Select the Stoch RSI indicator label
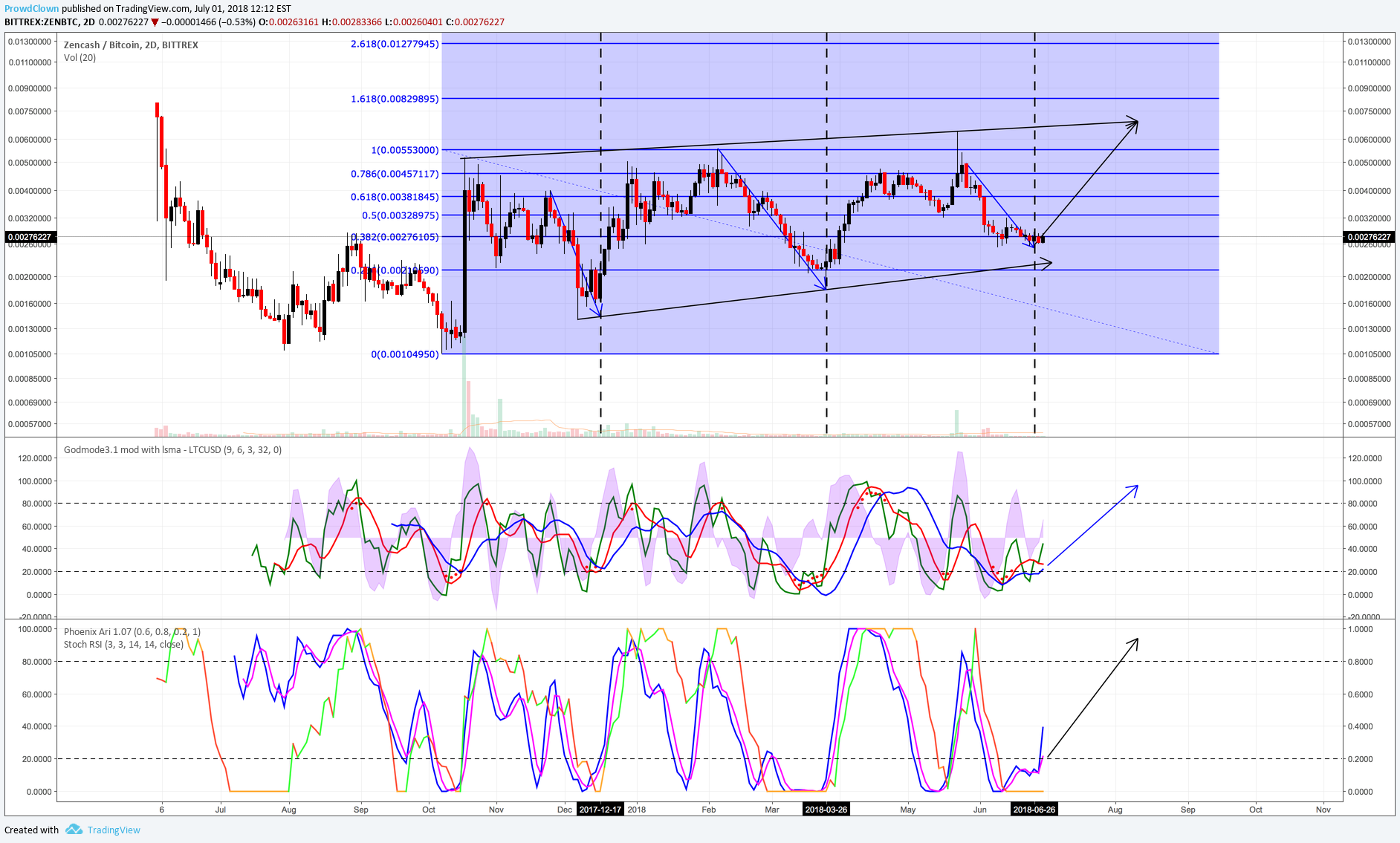The image size is (1400, 843). (123, 645)
